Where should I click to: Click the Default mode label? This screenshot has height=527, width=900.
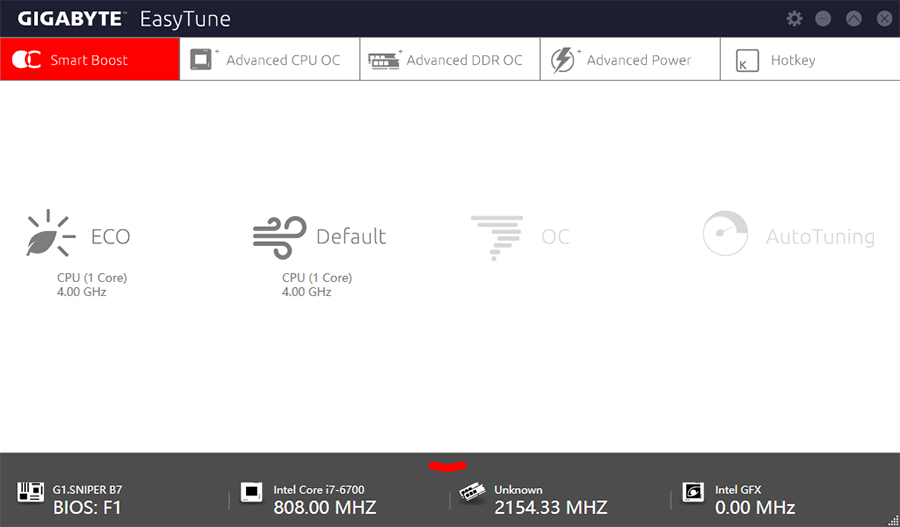point(351,237)
